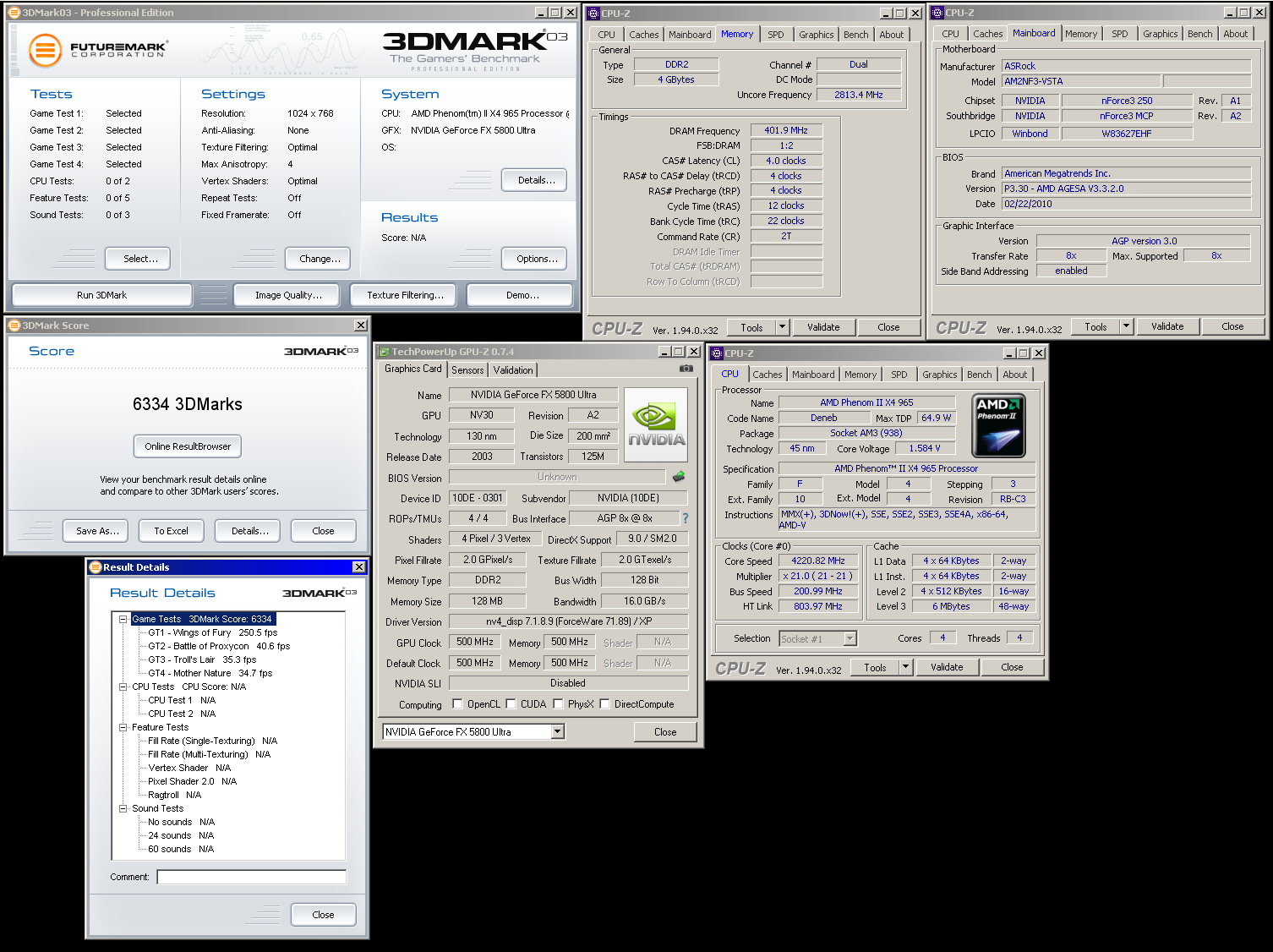The image size is (1273, 952).
Task: Tick the PhysX checkbox
Action: pos(558,704)
